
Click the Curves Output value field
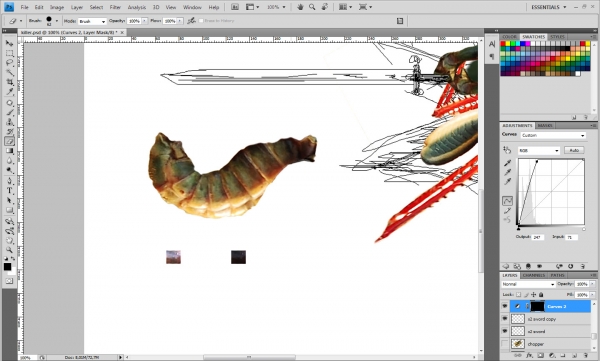point(538,237)
